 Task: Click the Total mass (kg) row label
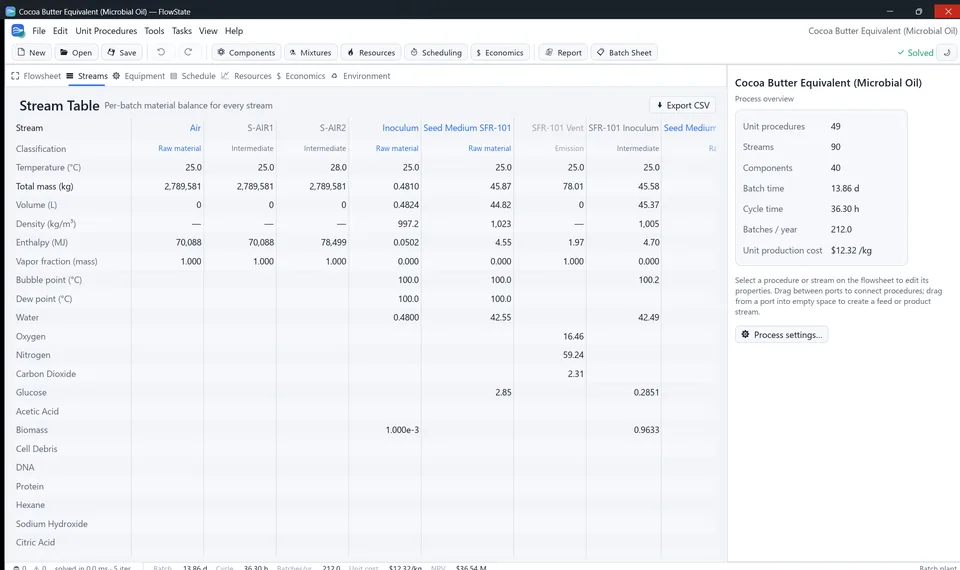[44, 186]
